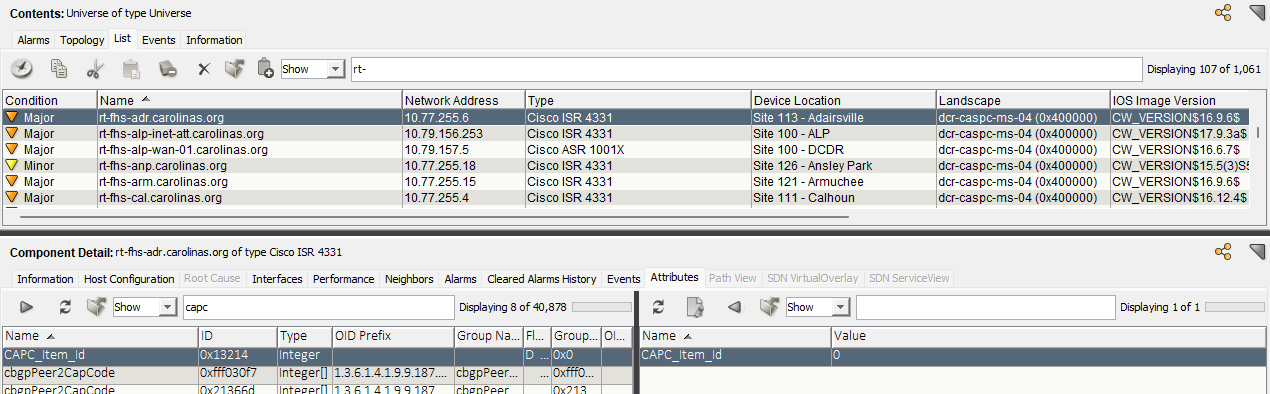Click the export list icon in Contents toolbar
1270x394 pixels.
coord(234,69)
